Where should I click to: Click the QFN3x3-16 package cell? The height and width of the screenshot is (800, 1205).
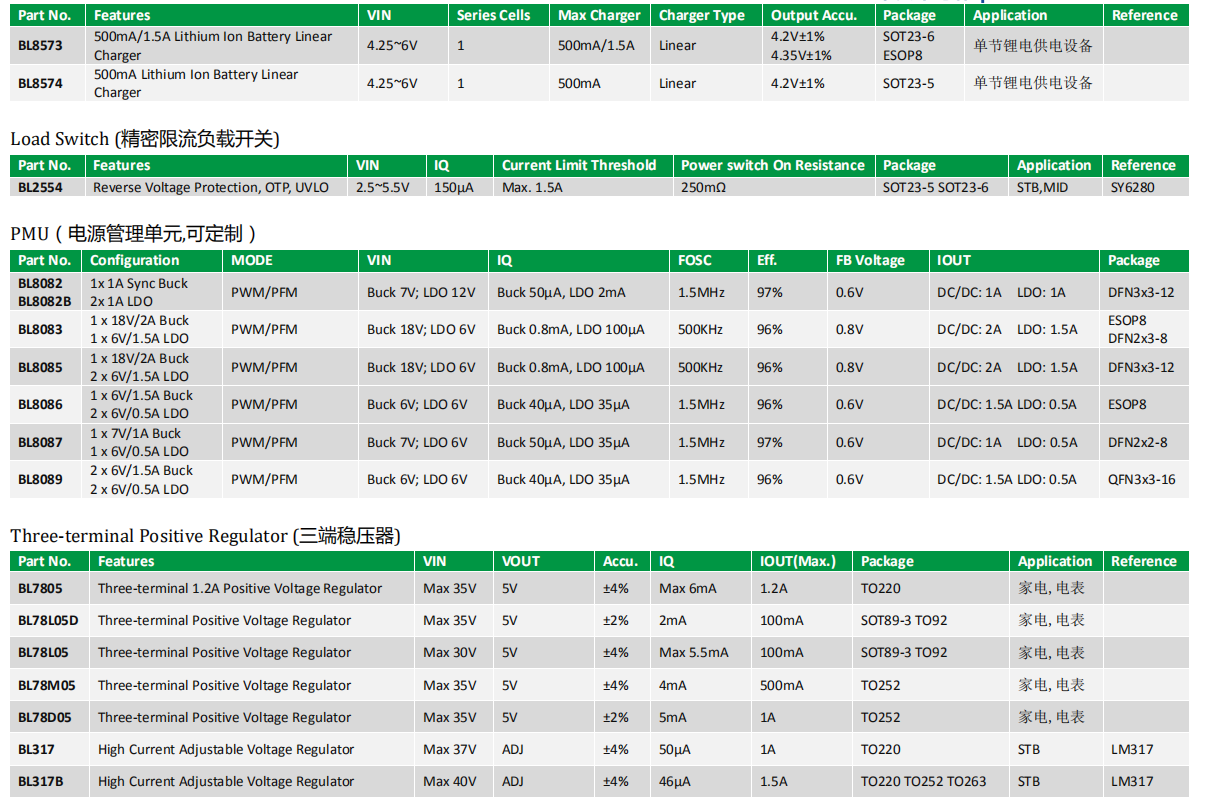1142,479
